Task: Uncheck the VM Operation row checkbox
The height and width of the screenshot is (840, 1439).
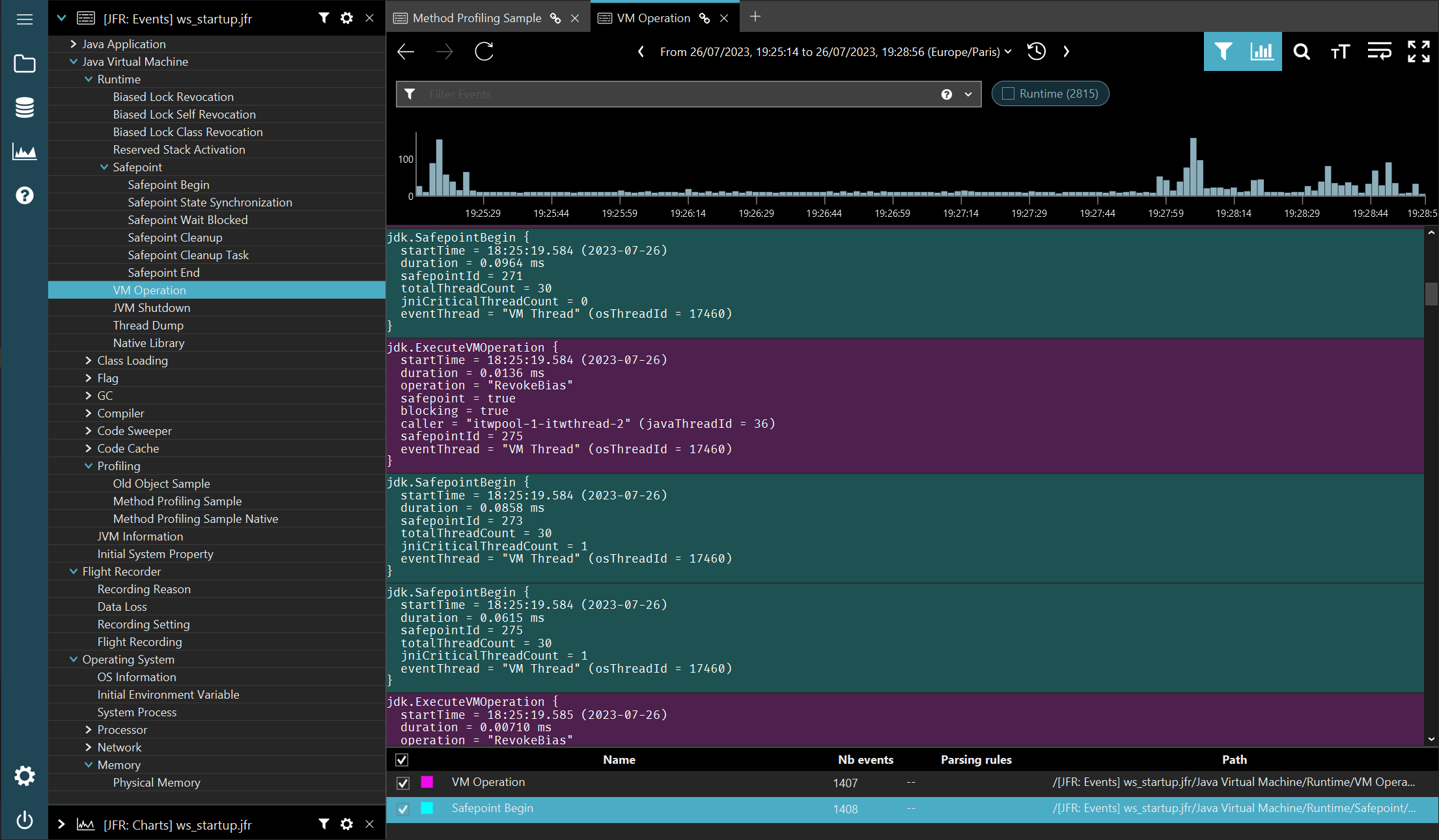Action: pos(402,783)
